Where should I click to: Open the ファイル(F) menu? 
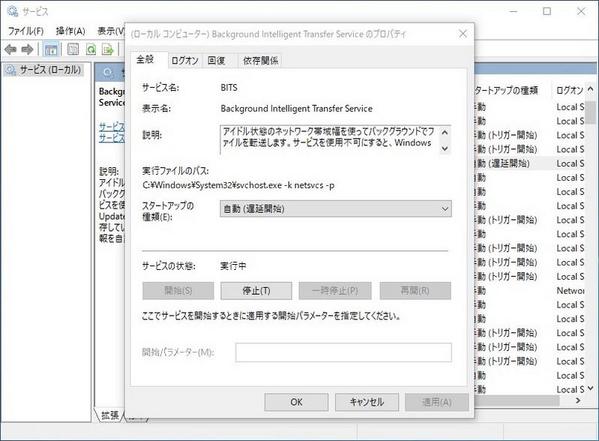[x=26, y=31]
